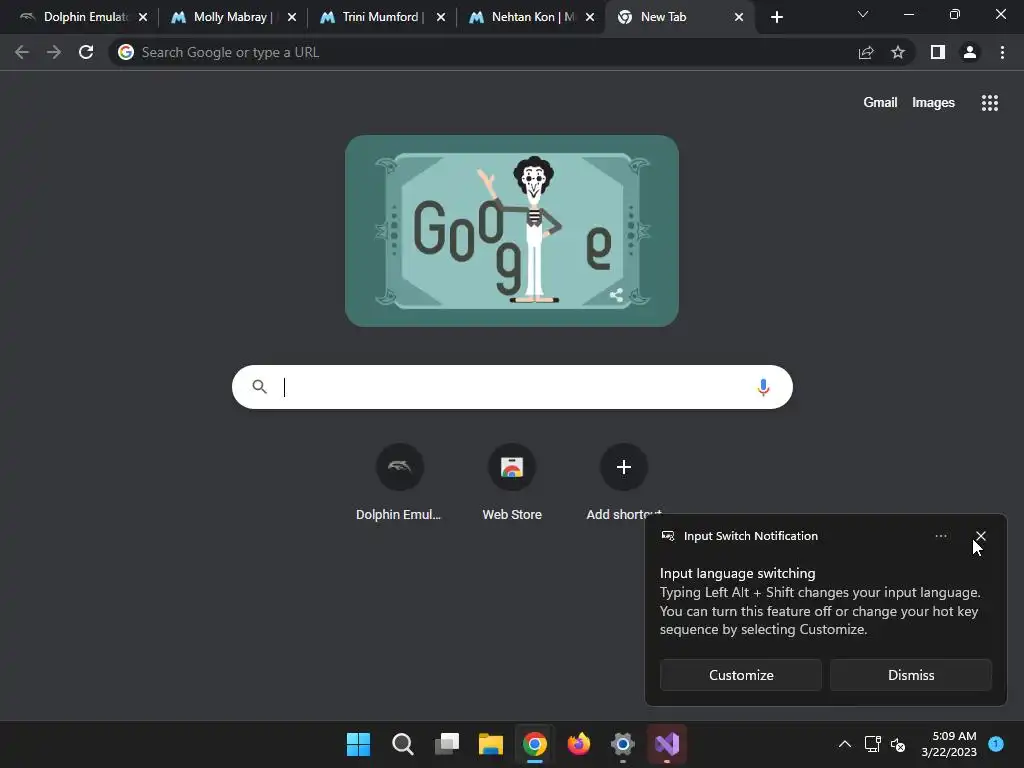
Task: Open File Explorer from taskbar
Action: [x=490, y=744]
